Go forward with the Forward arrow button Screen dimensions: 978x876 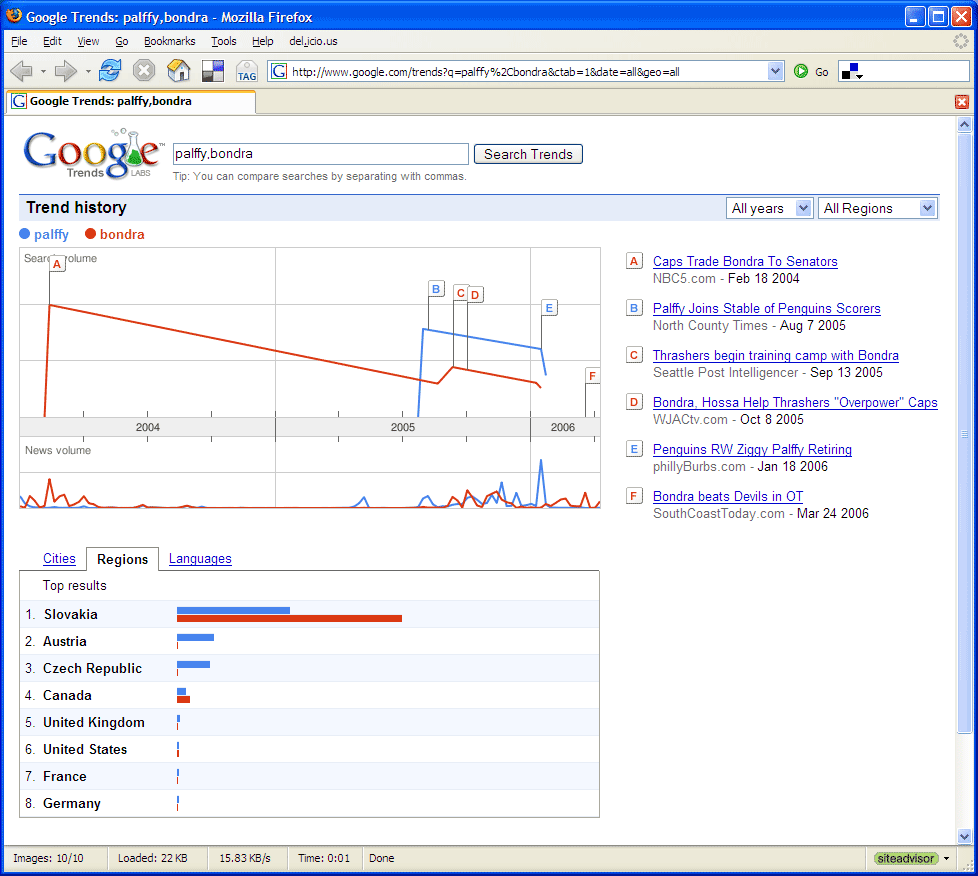[65, 71]
